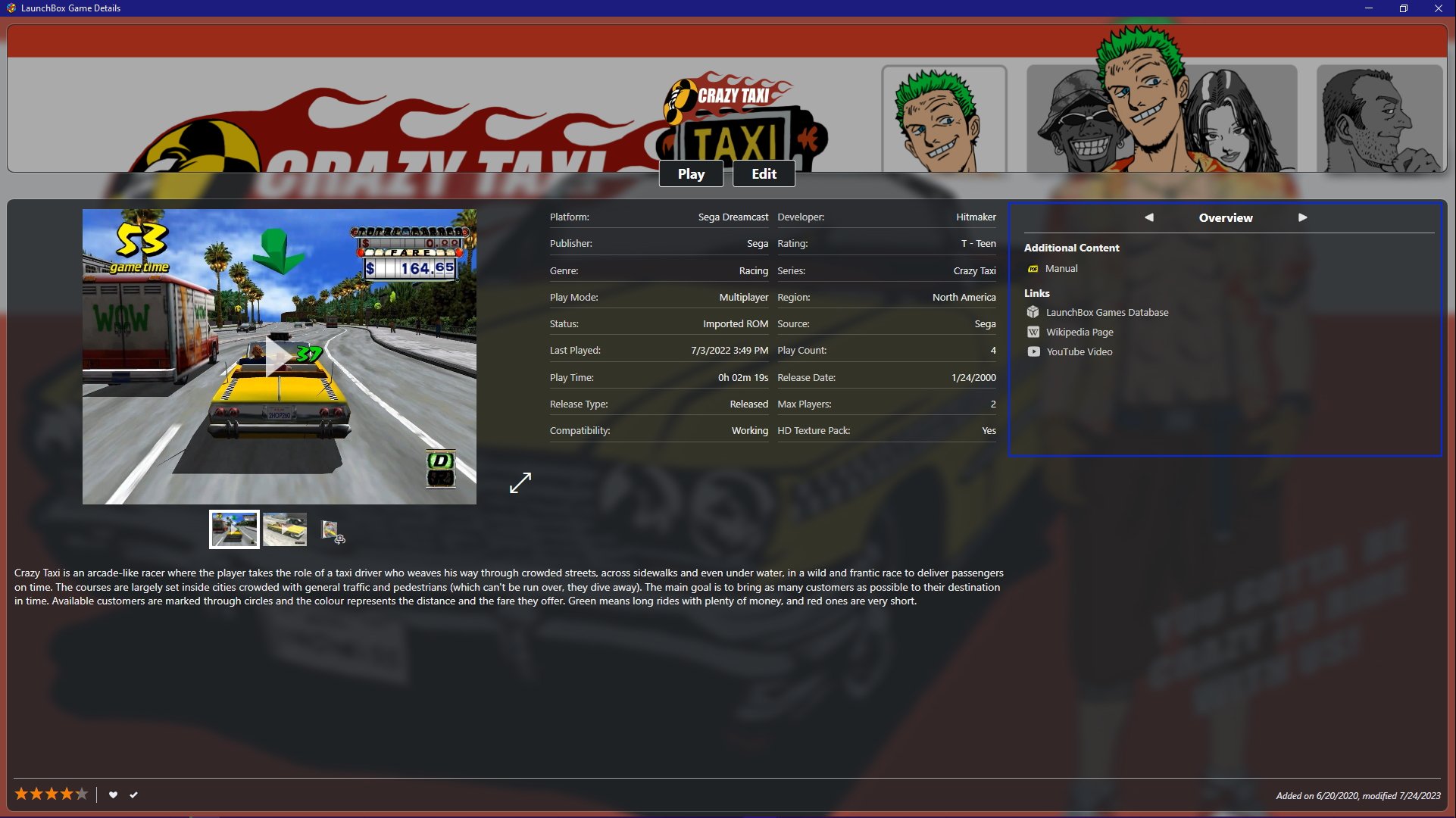Click the '1/24/2000' release date value
Viewport: 1456px width, 818px height.
[973, 377]
